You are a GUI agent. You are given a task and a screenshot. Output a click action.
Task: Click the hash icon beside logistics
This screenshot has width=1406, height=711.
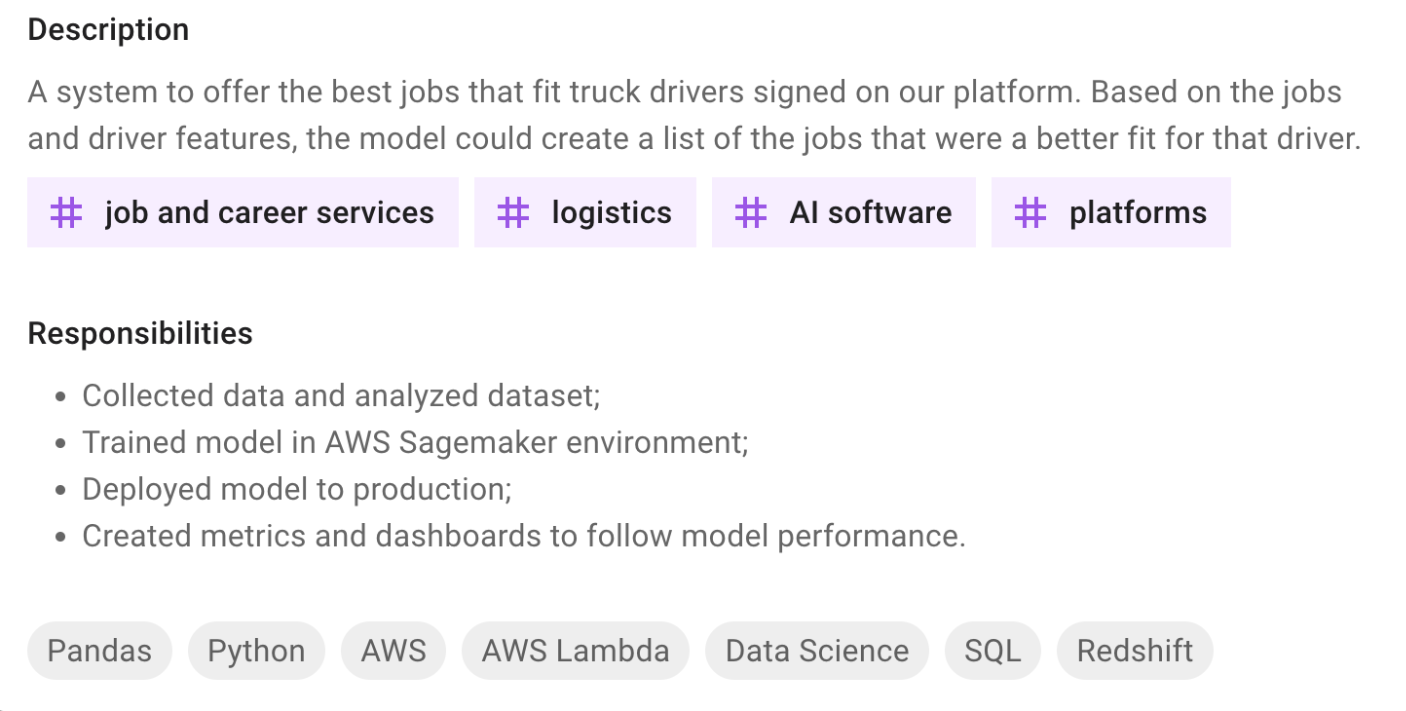(x=513, y=212)
